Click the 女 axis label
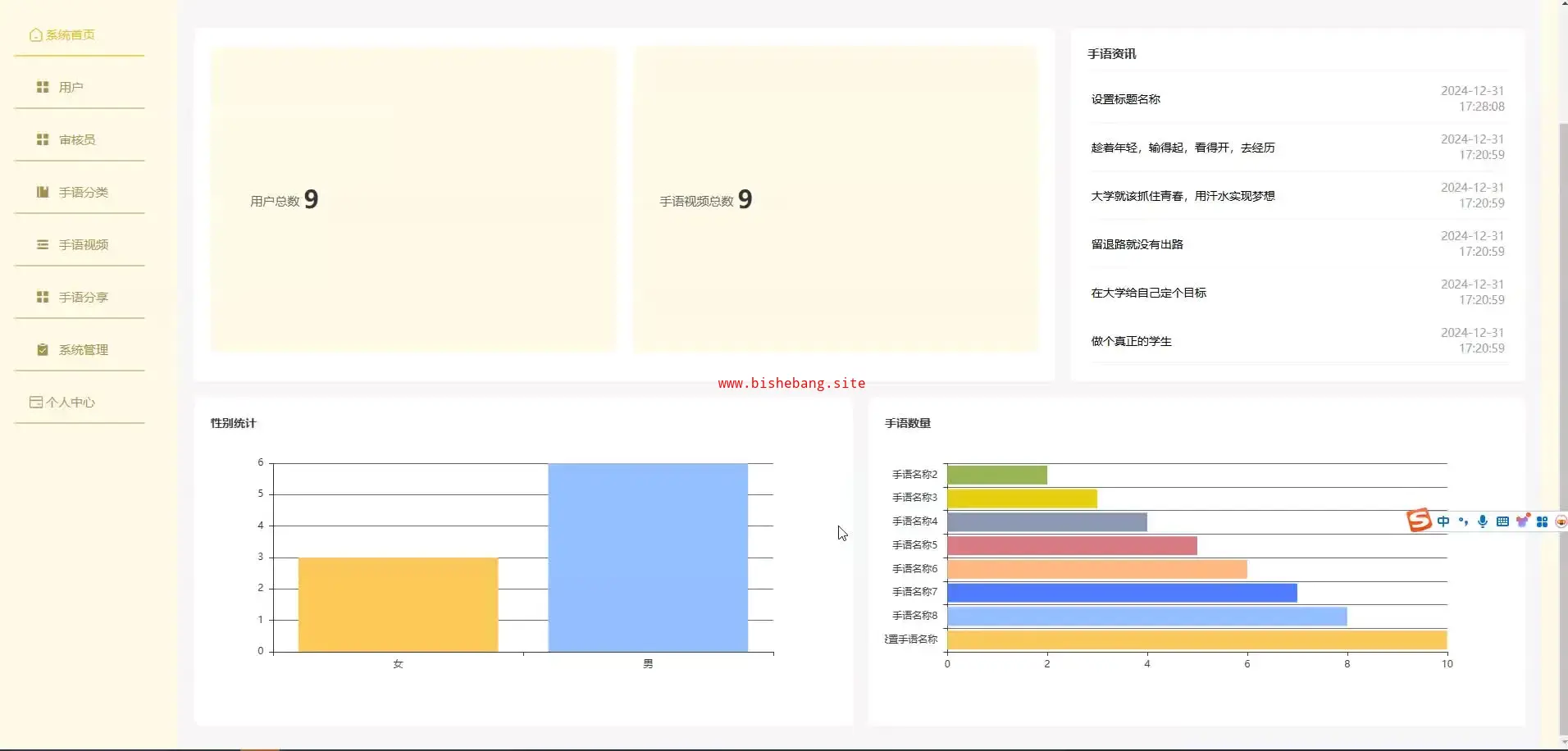Image resolution: width=1568 pixels, height=751 pixels. coord(398,664)
